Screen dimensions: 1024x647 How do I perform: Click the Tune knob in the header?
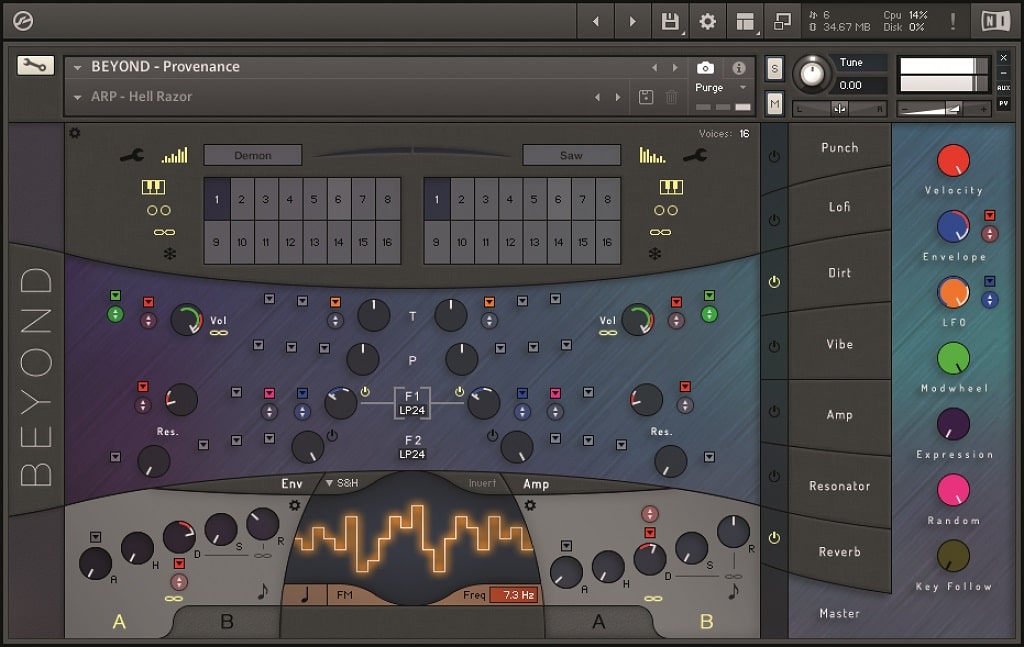(812, 73)
